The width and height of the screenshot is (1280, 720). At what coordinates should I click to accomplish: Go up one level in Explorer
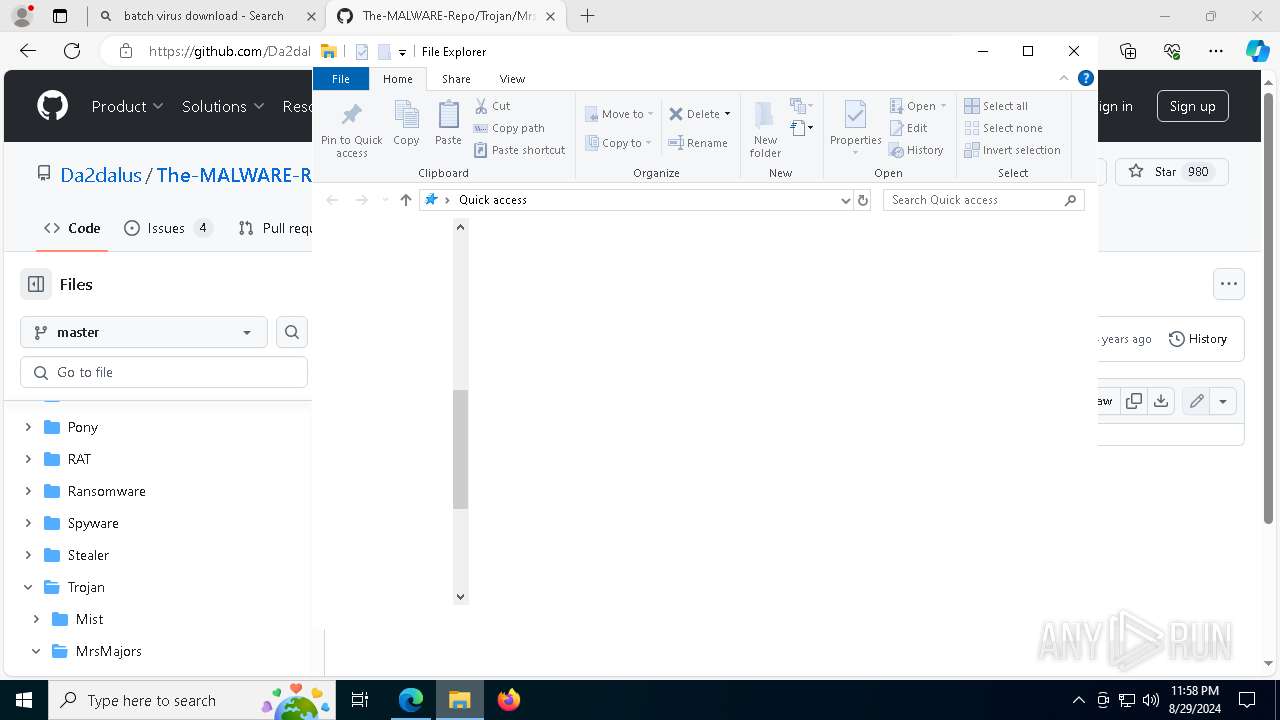click(405, 200)
